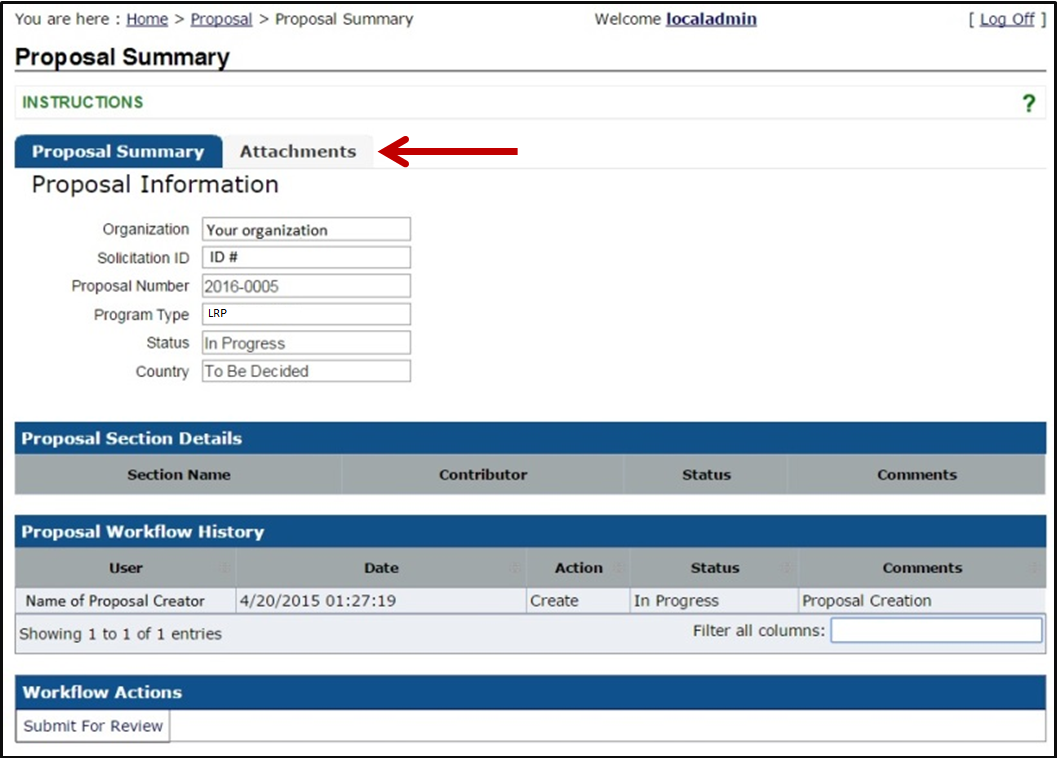Click the Status field showing In Progress
This screenshot has width=1057, height=758.
click(x=306, y=343)
